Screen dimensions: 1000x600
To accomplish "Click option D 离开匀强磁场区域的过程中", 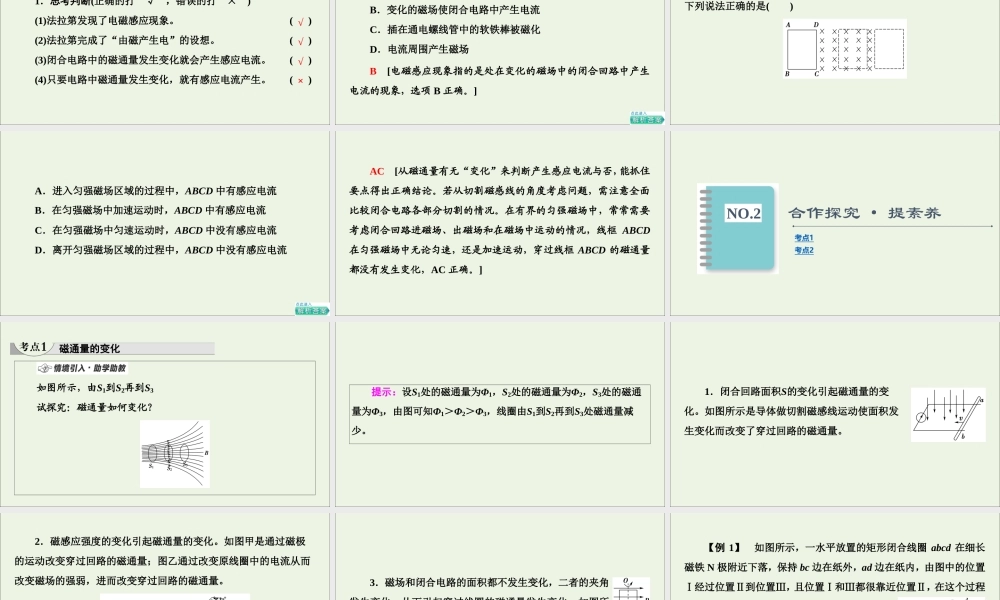I will coord(161,250).
